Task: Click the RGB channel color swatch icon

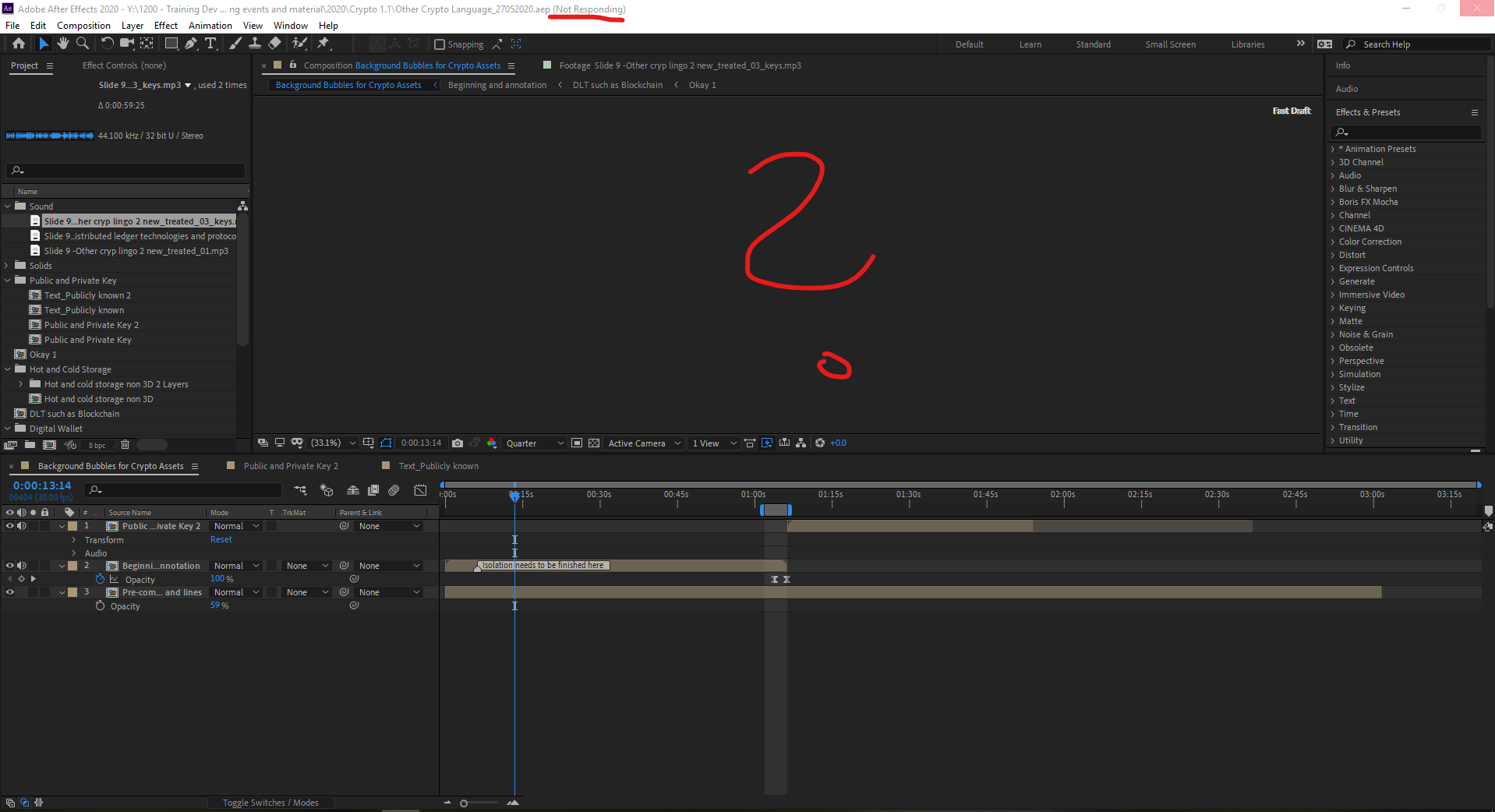Action: 492,443
